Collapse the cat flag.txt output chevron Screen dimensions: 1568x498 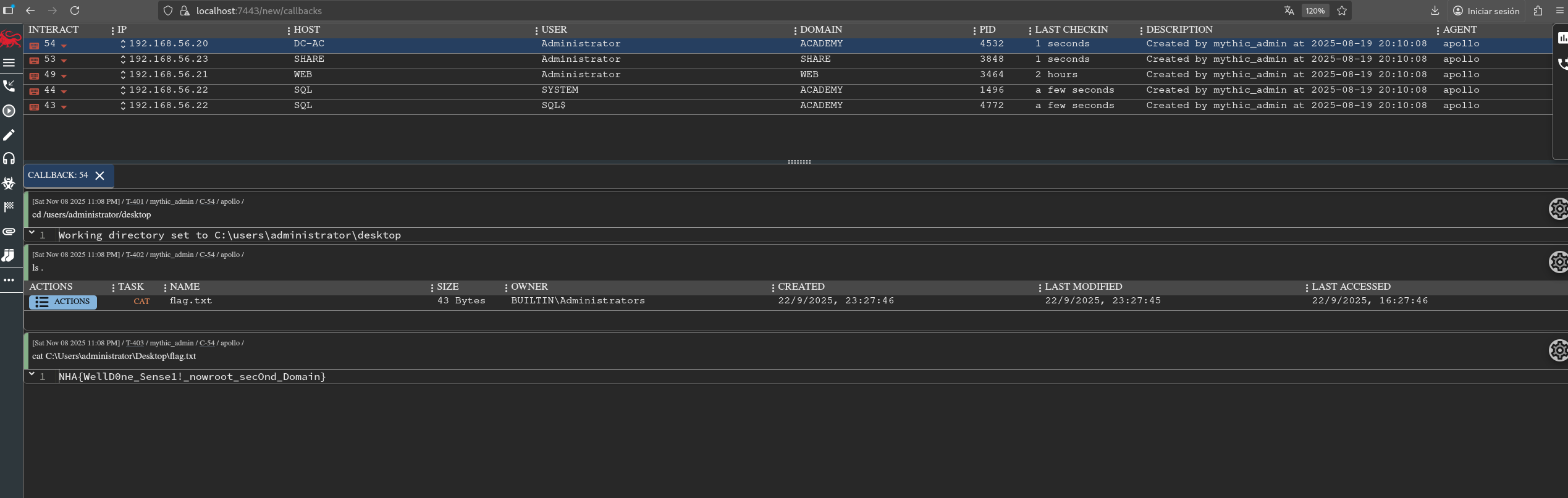[x=32, y=374]
